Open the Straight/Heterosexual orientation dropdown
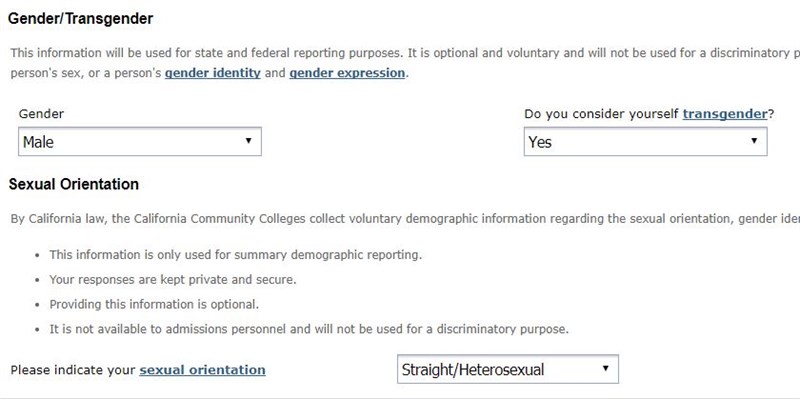 [x=508, y=369]
